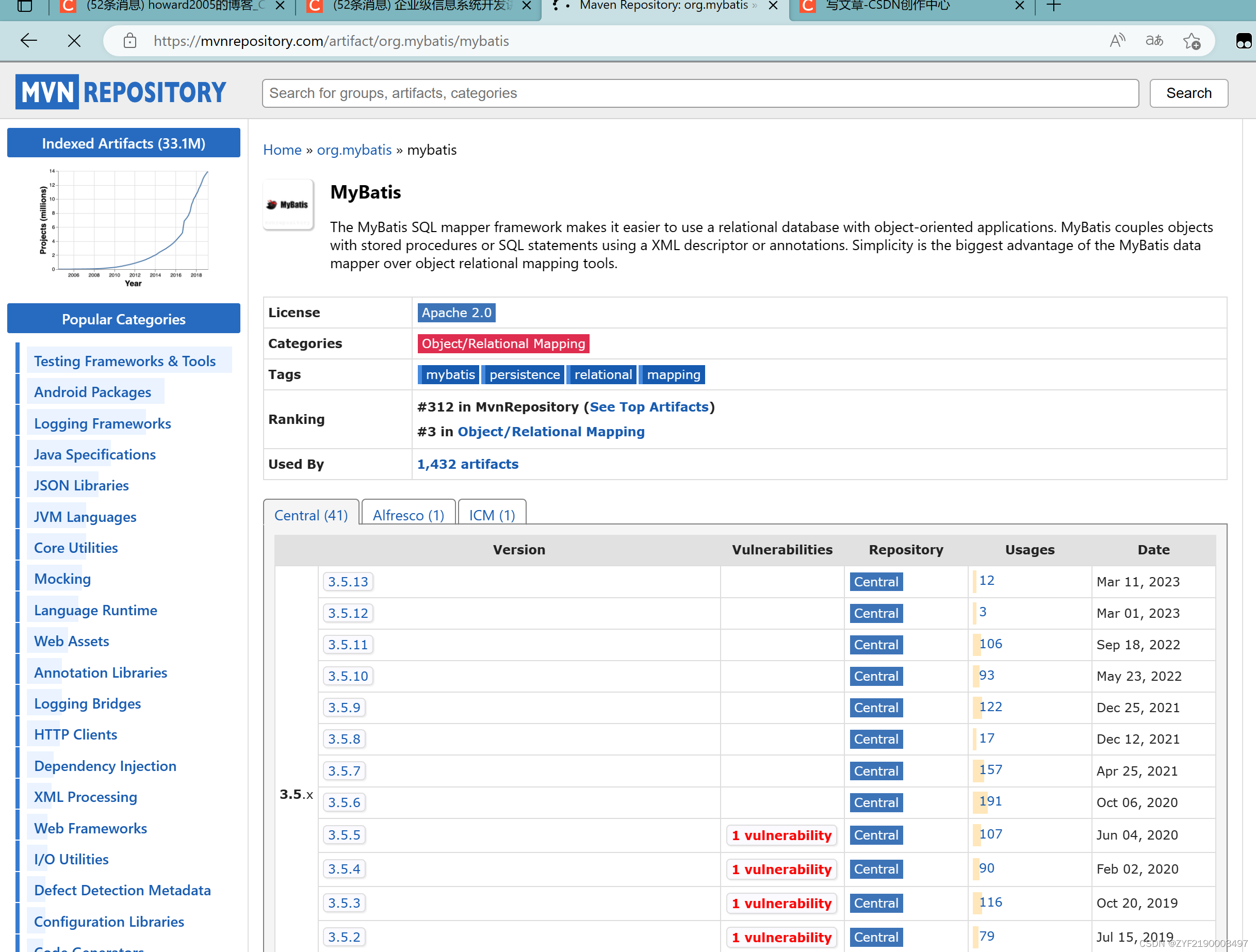The width and height of the screenshot is (1256, 952).
Task: Click the translate page icon
Action: tap(1154, 41)
